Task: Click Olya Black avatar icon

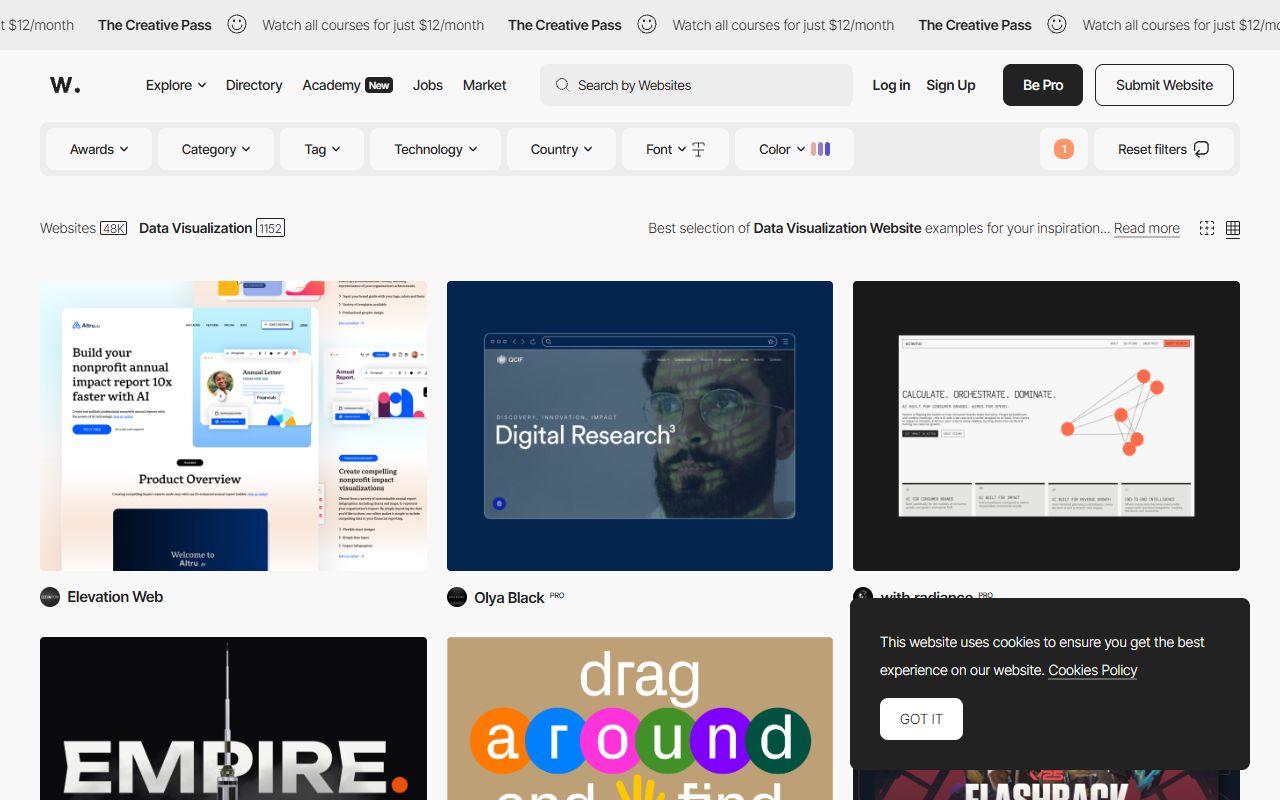Action: point(457,597)
